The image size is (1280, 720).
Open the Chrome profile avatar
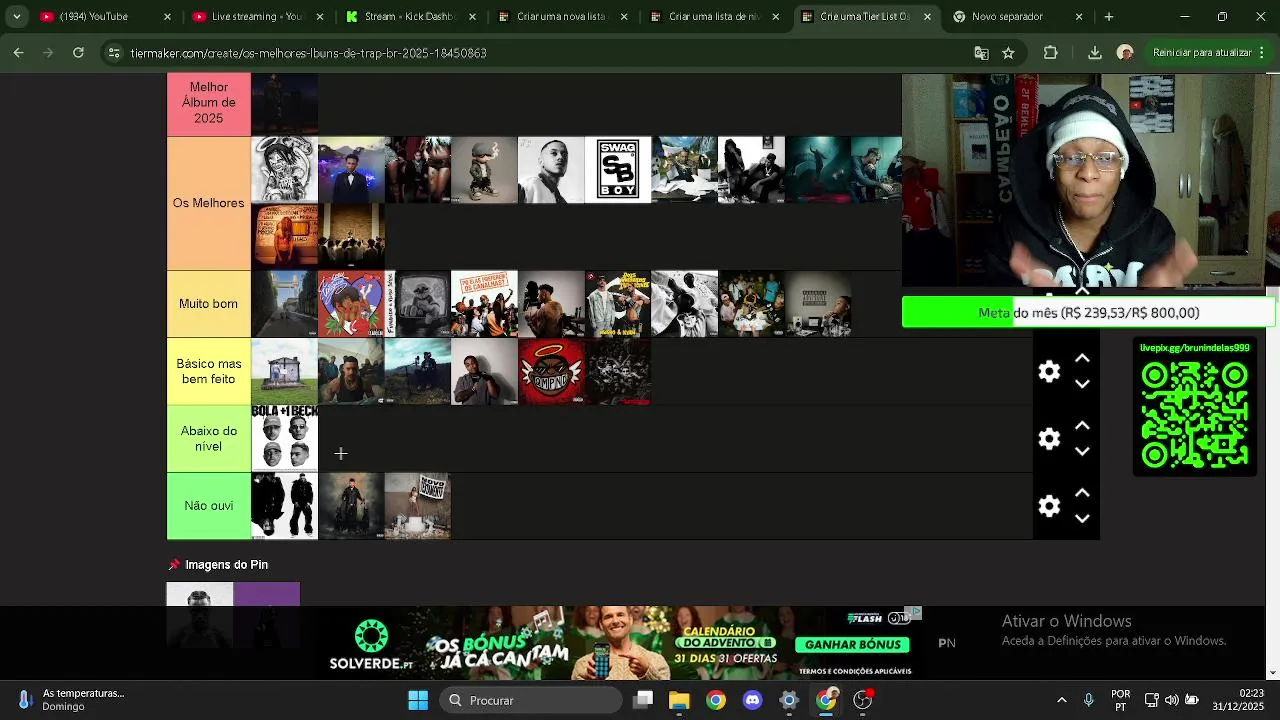tap(1125, 53)
